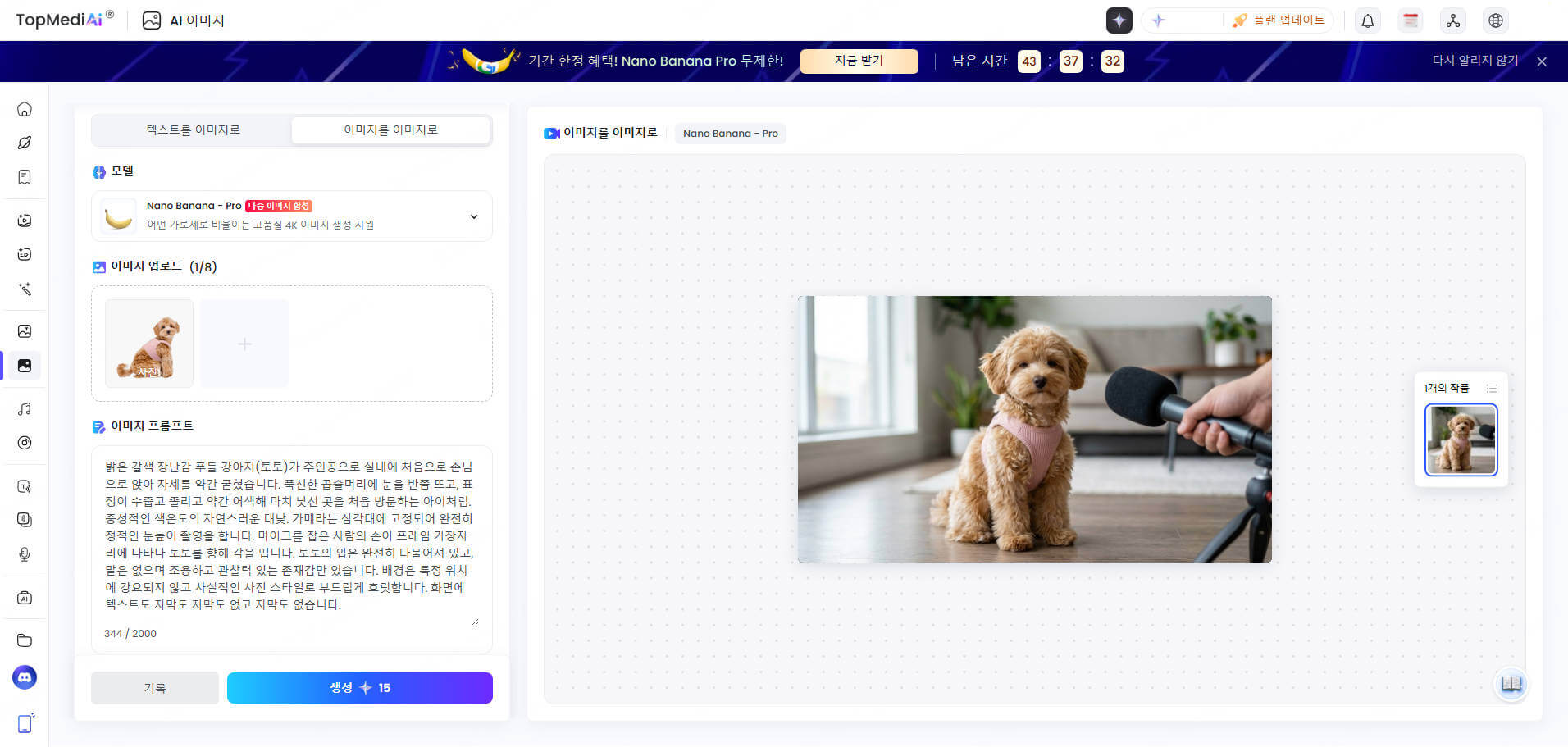Image resolution: width=1568 pixels, height=747 pixels.
Task: Open the notification bell
Action: point(1367,20)
